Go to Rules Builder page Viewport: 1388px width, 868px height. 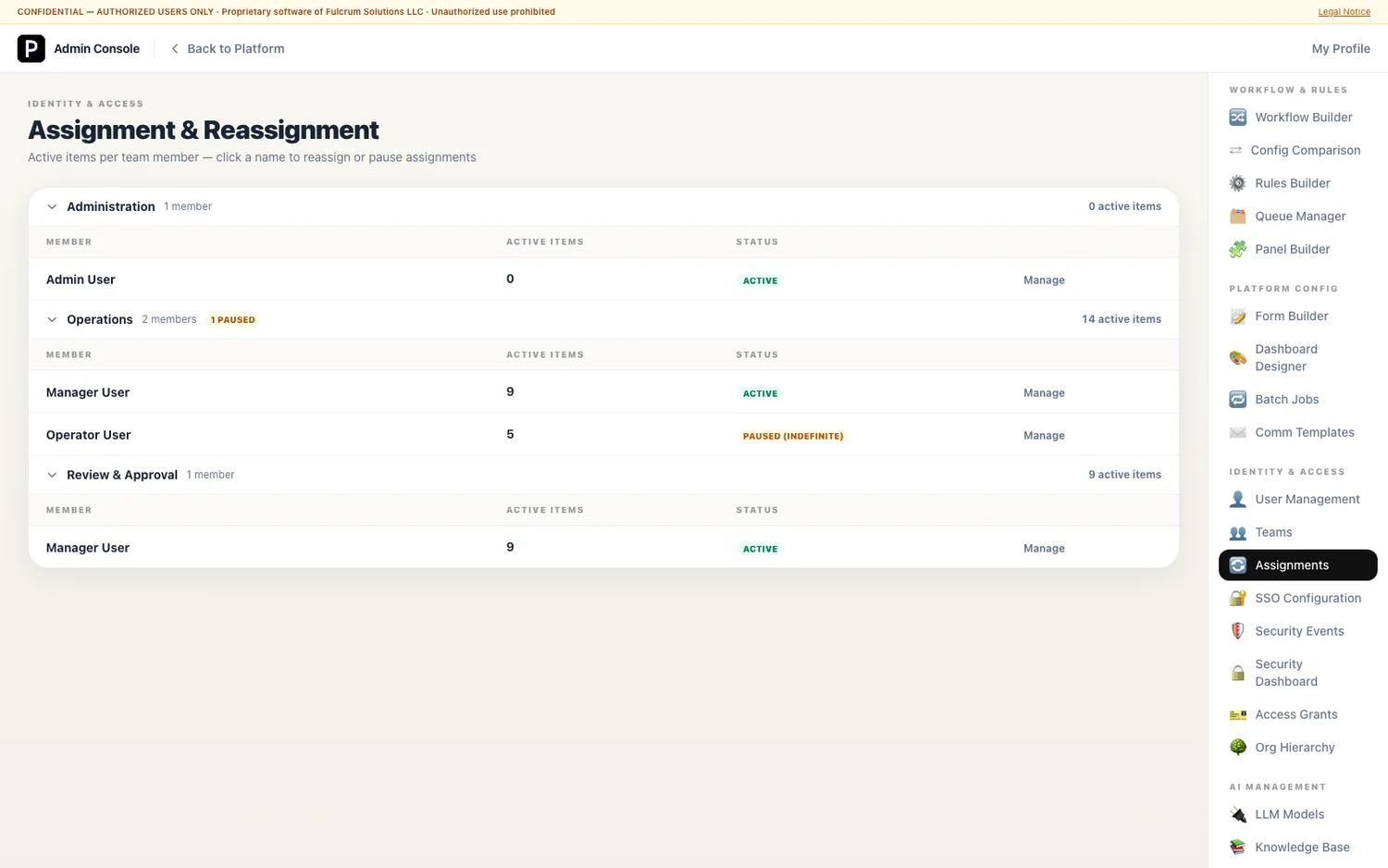1297,183
